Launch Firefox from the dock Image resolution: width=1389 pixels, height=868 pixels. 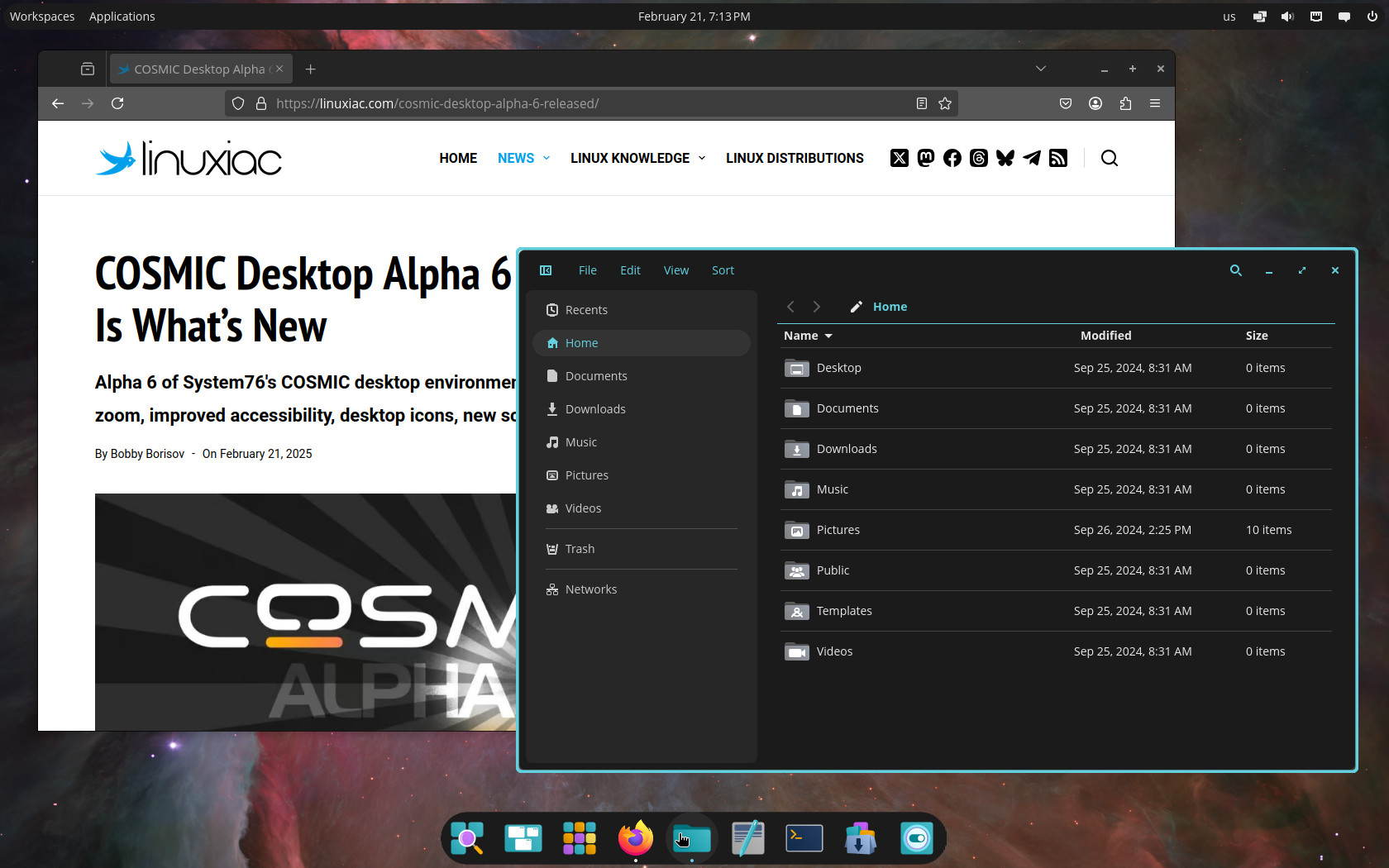click(635, 838)
